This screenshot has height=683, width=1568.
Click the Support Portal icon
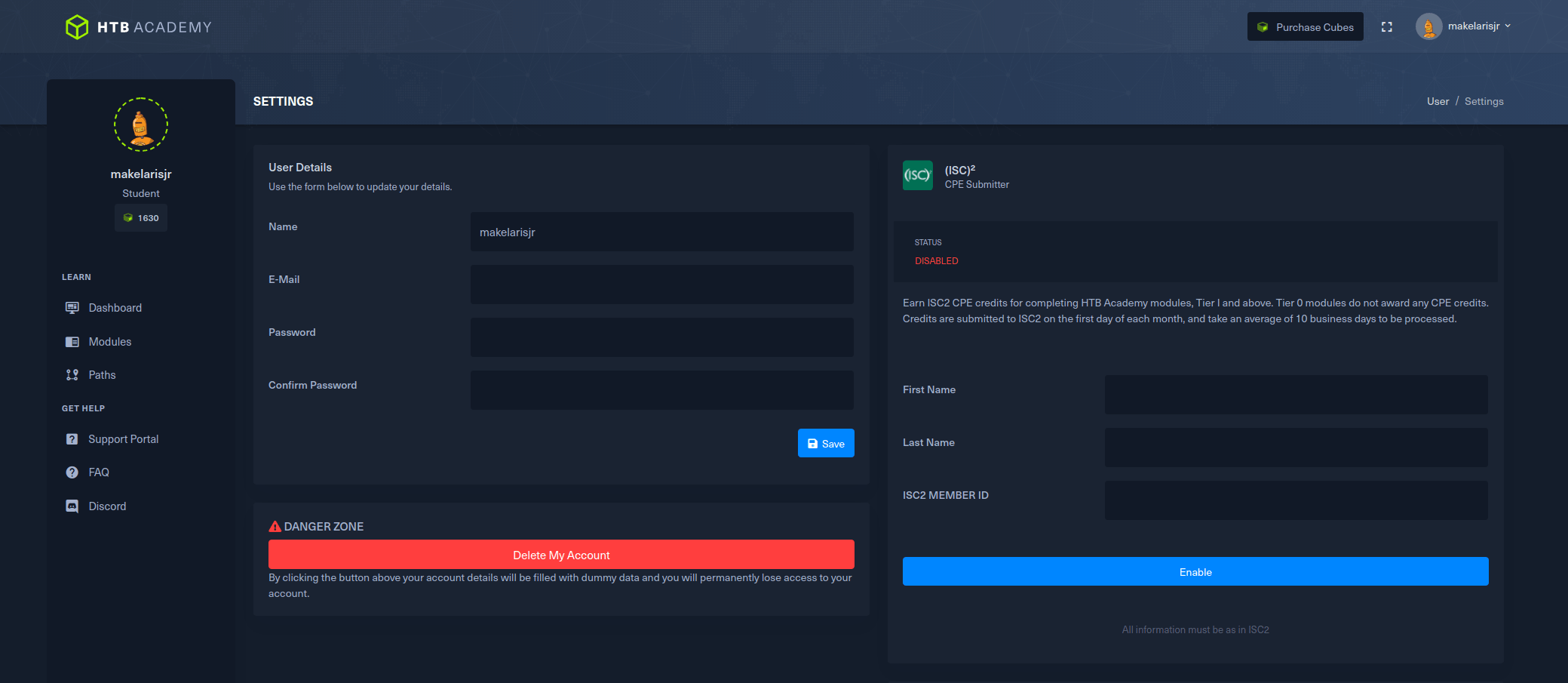(x=72, y=439)
